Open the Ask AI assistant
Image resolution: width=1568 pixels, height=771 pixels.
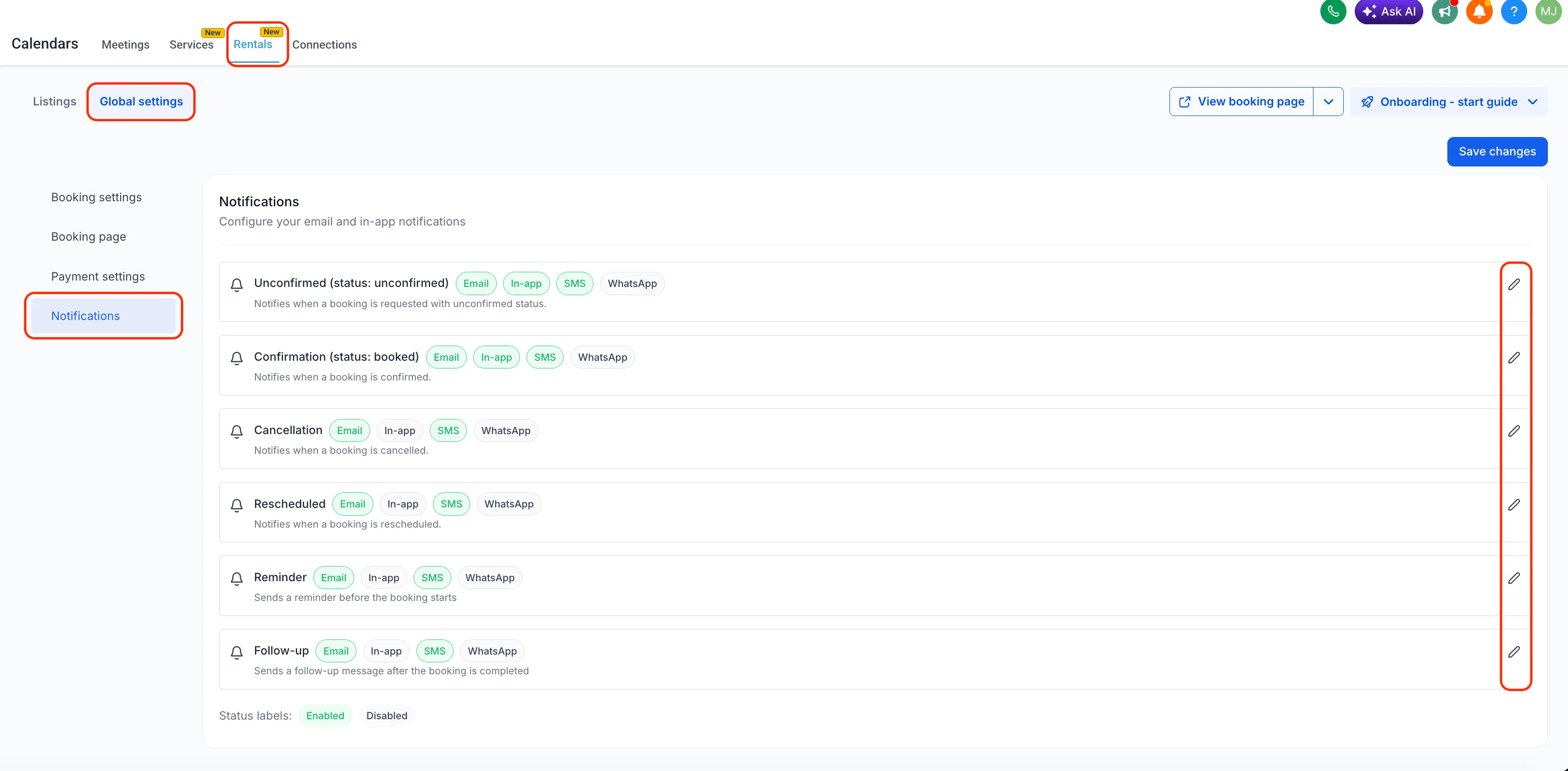1388,11
